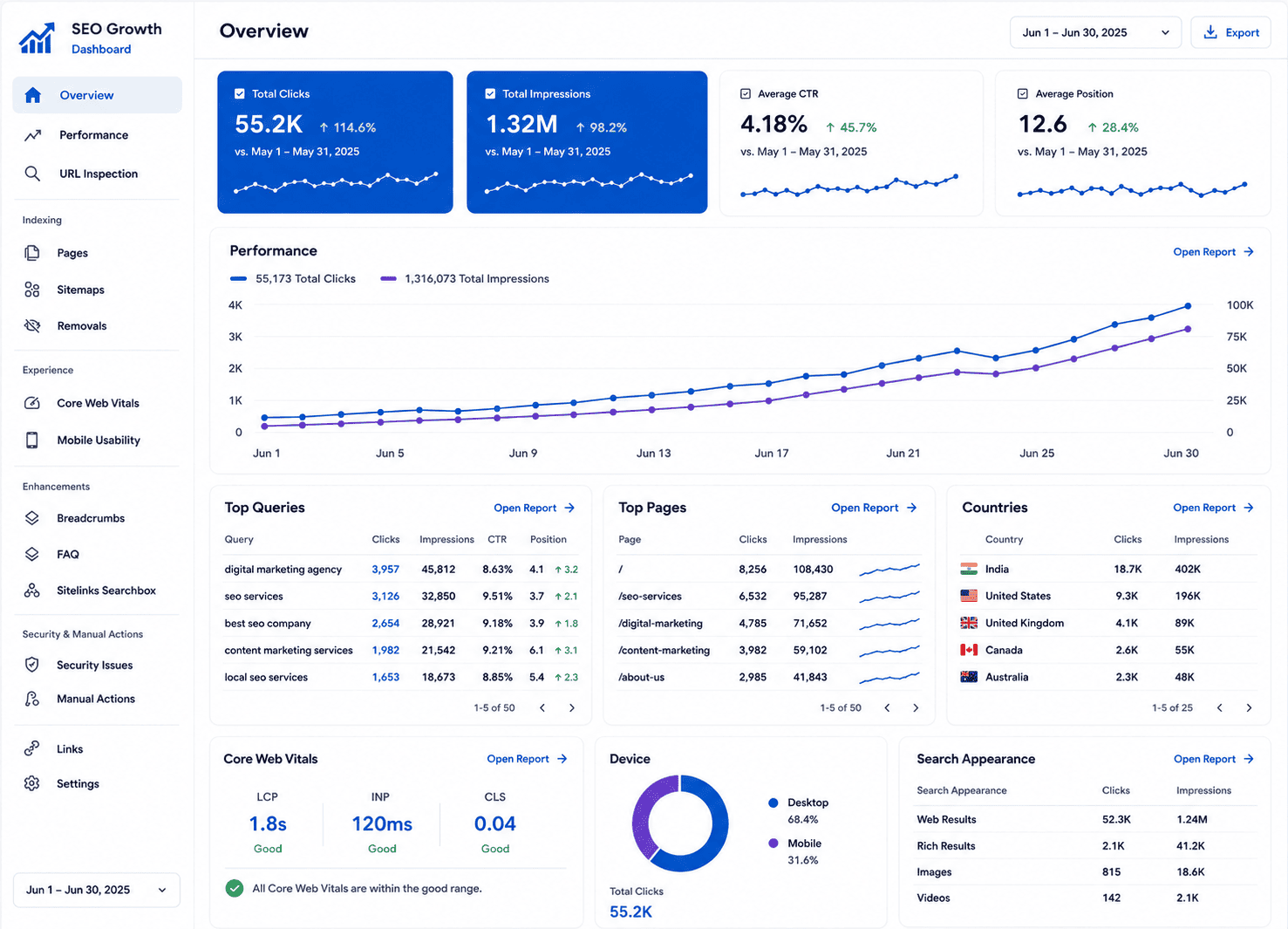1288x929 pixels.
Task: Open Report for Search Appearance
Action: [x=1213, y=759]
